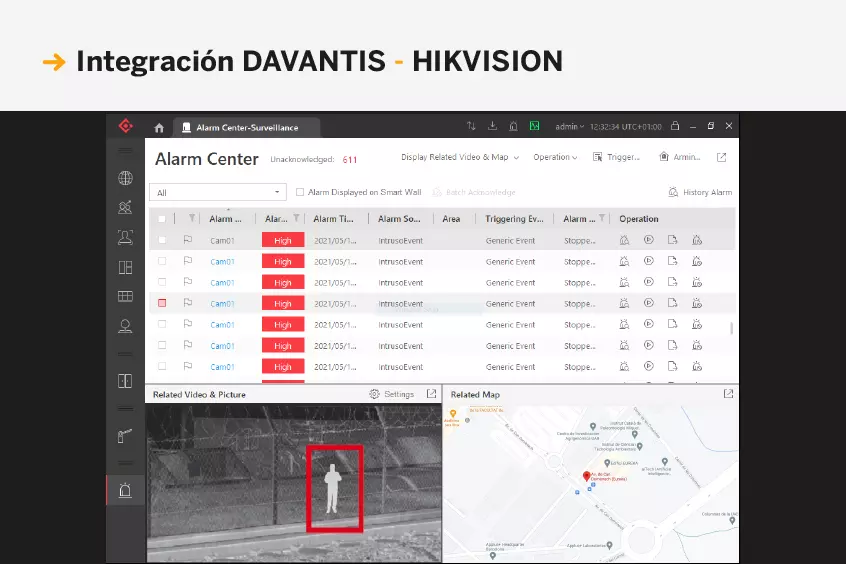The image size is (846, 564).
Task: Open the split-layout sidebar icon
Action: 125,267
